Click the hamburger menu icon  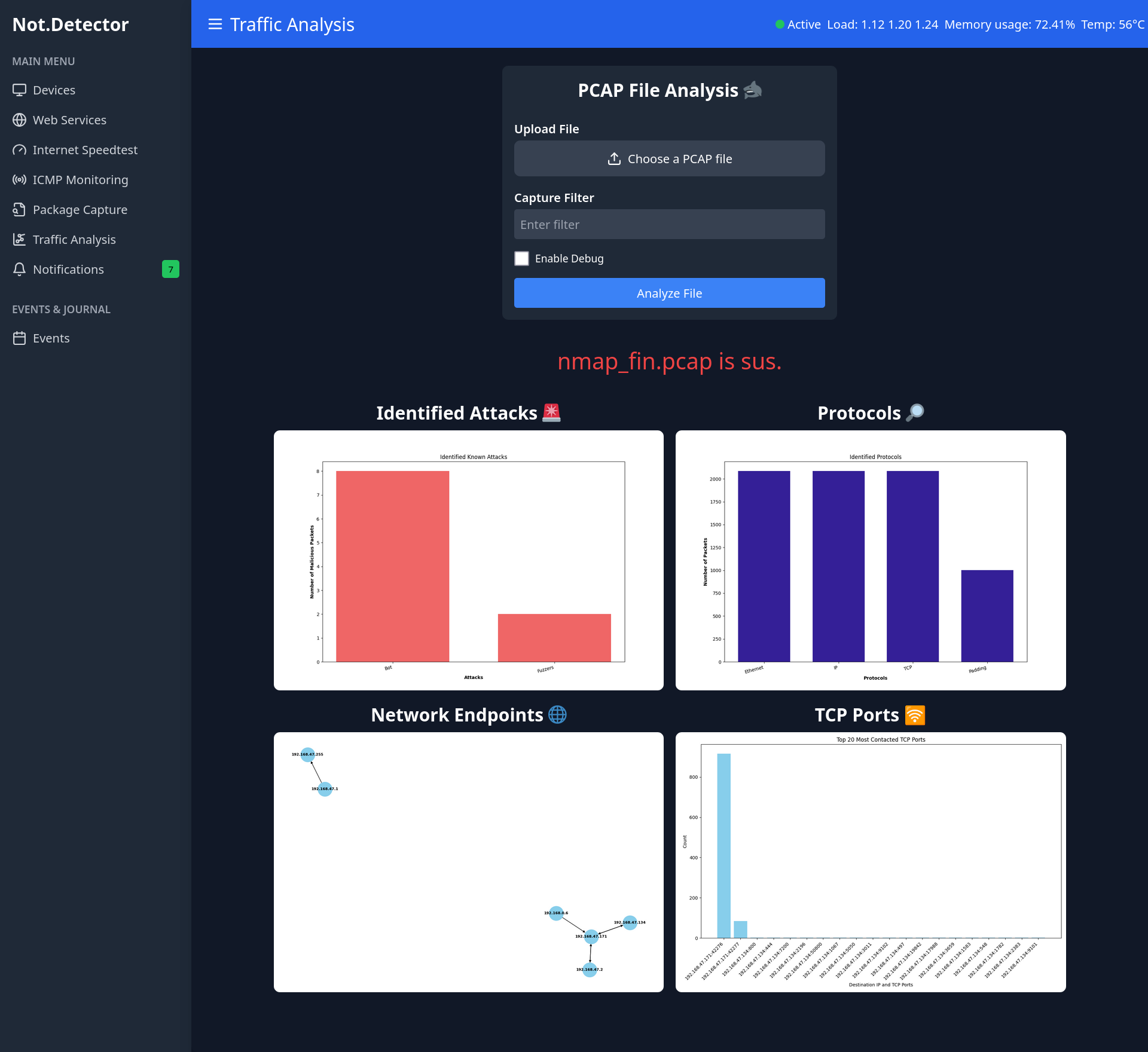(215, 24)
